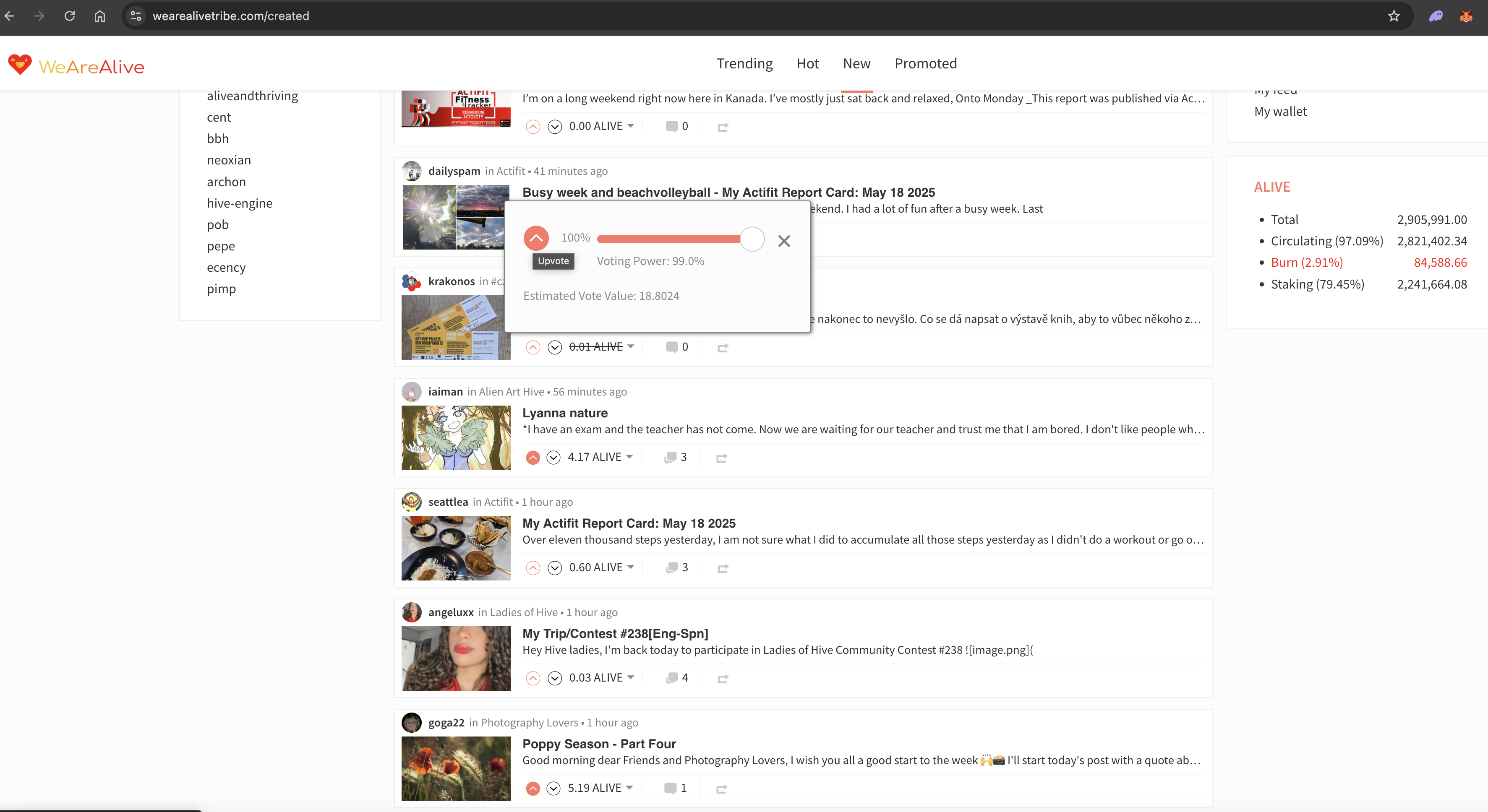
Task: Switch to the Hot tab
Action: click(807, 63)
